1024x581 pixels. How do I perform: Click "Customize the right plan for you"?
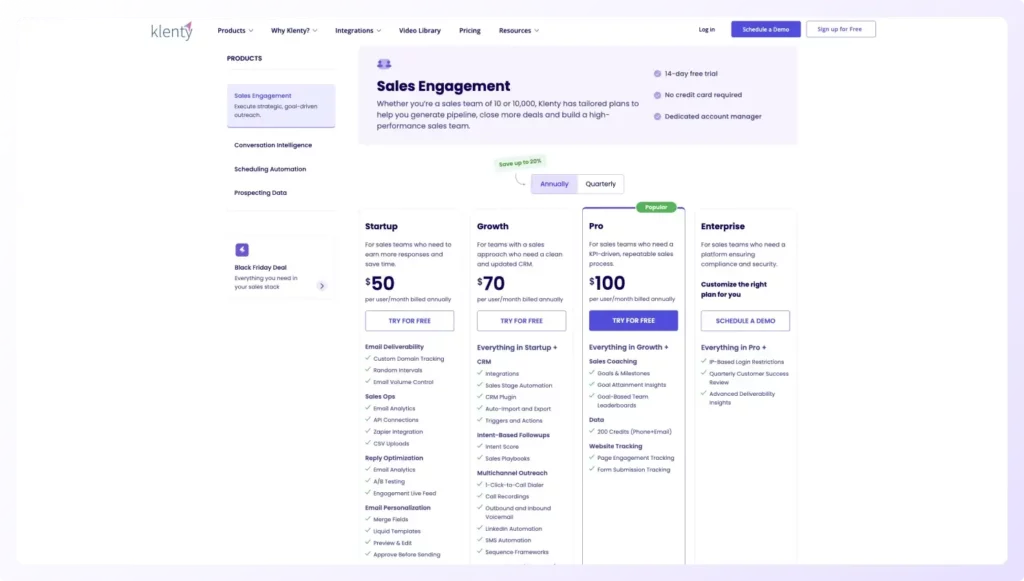coord(733,289)
